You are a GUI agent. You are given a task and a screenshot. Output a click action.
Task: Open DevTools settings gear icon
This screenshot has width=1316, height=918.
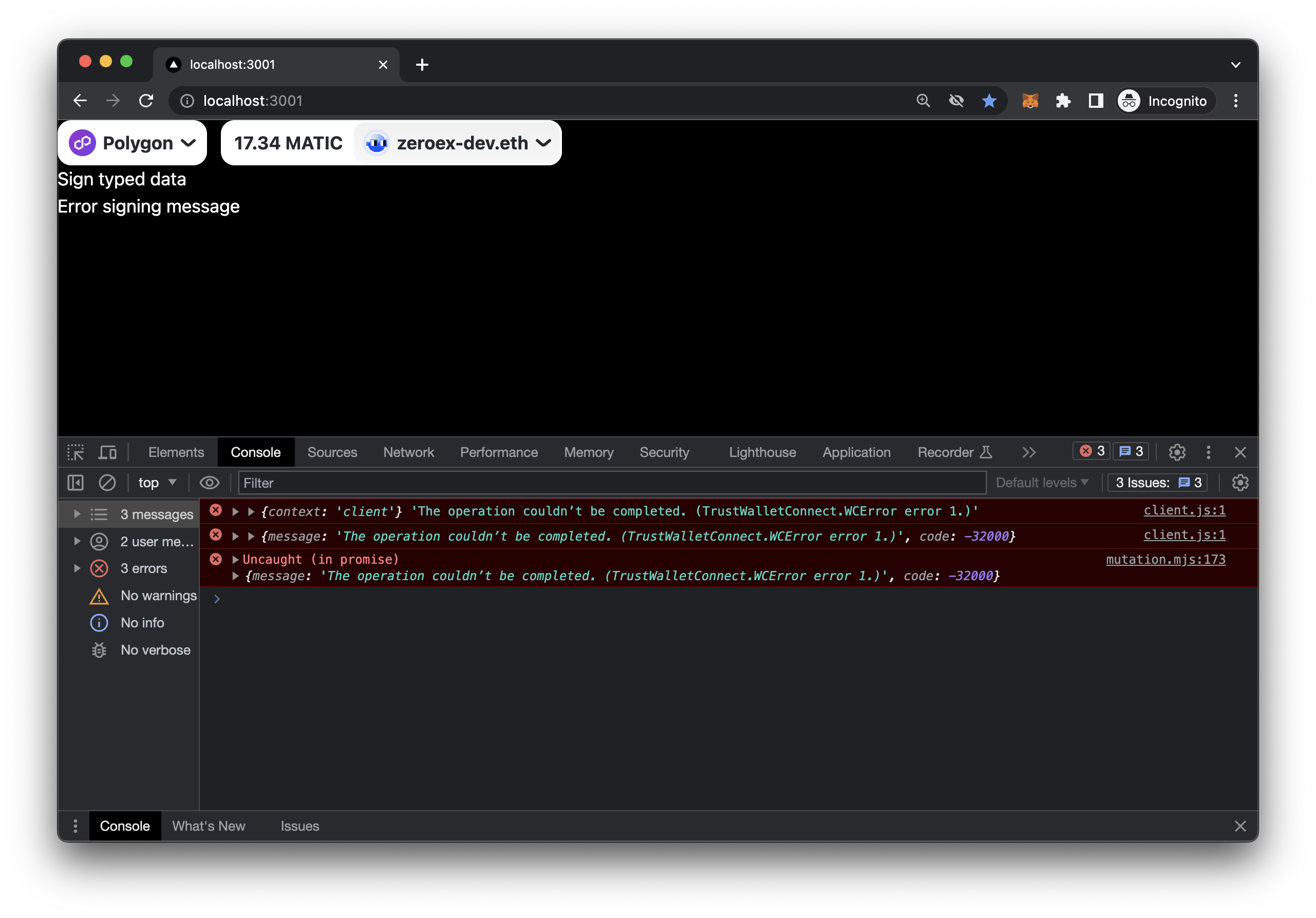(x=1177, y=453)
